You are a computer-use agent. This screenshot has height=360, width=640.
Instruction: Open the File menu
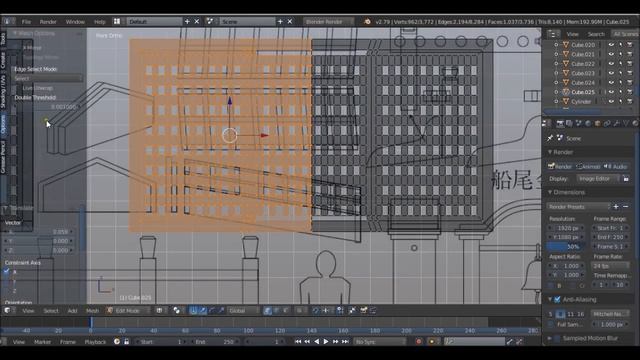click(x=26, y=22)
